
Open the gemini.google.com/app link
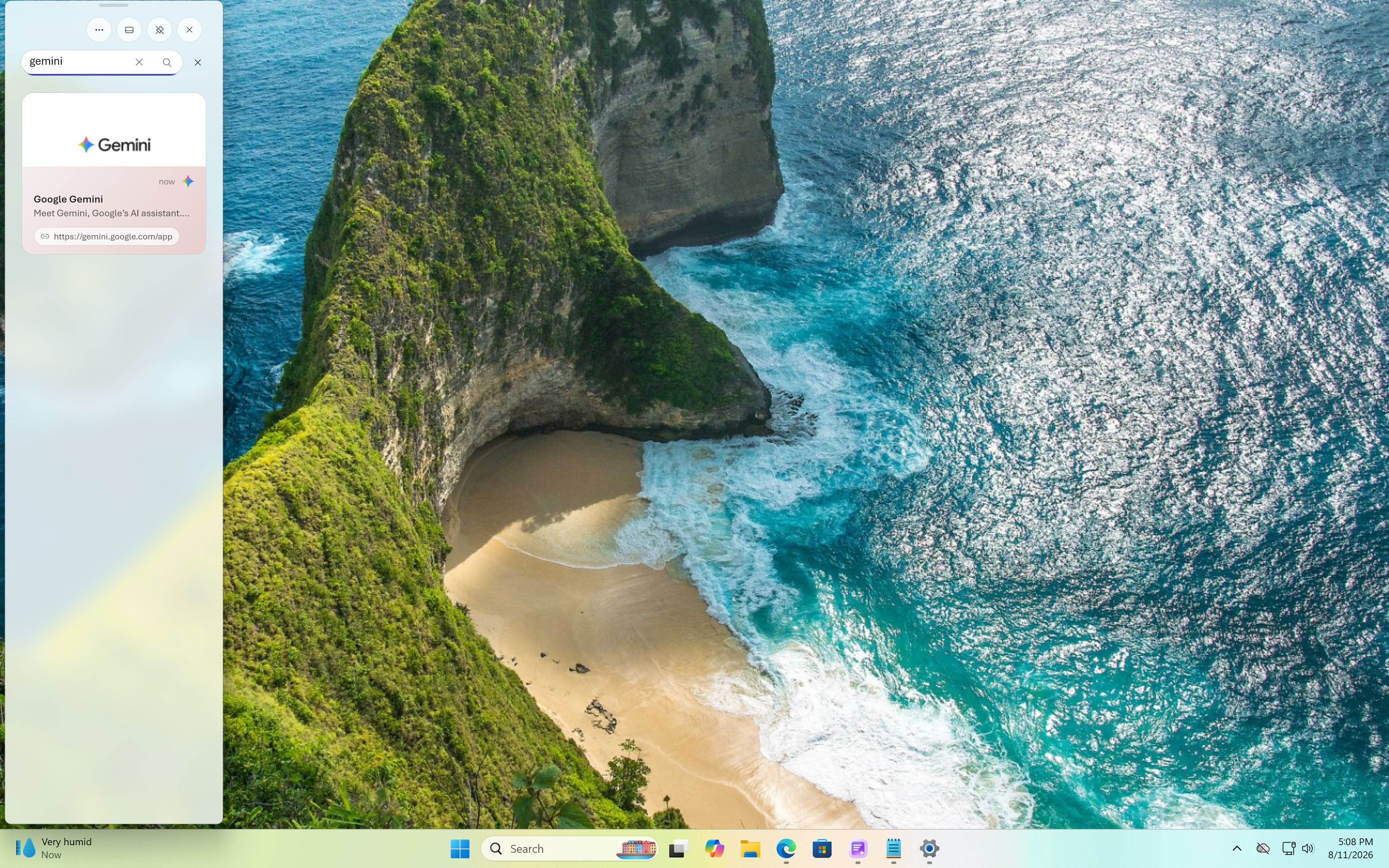[x=107, y=237]
